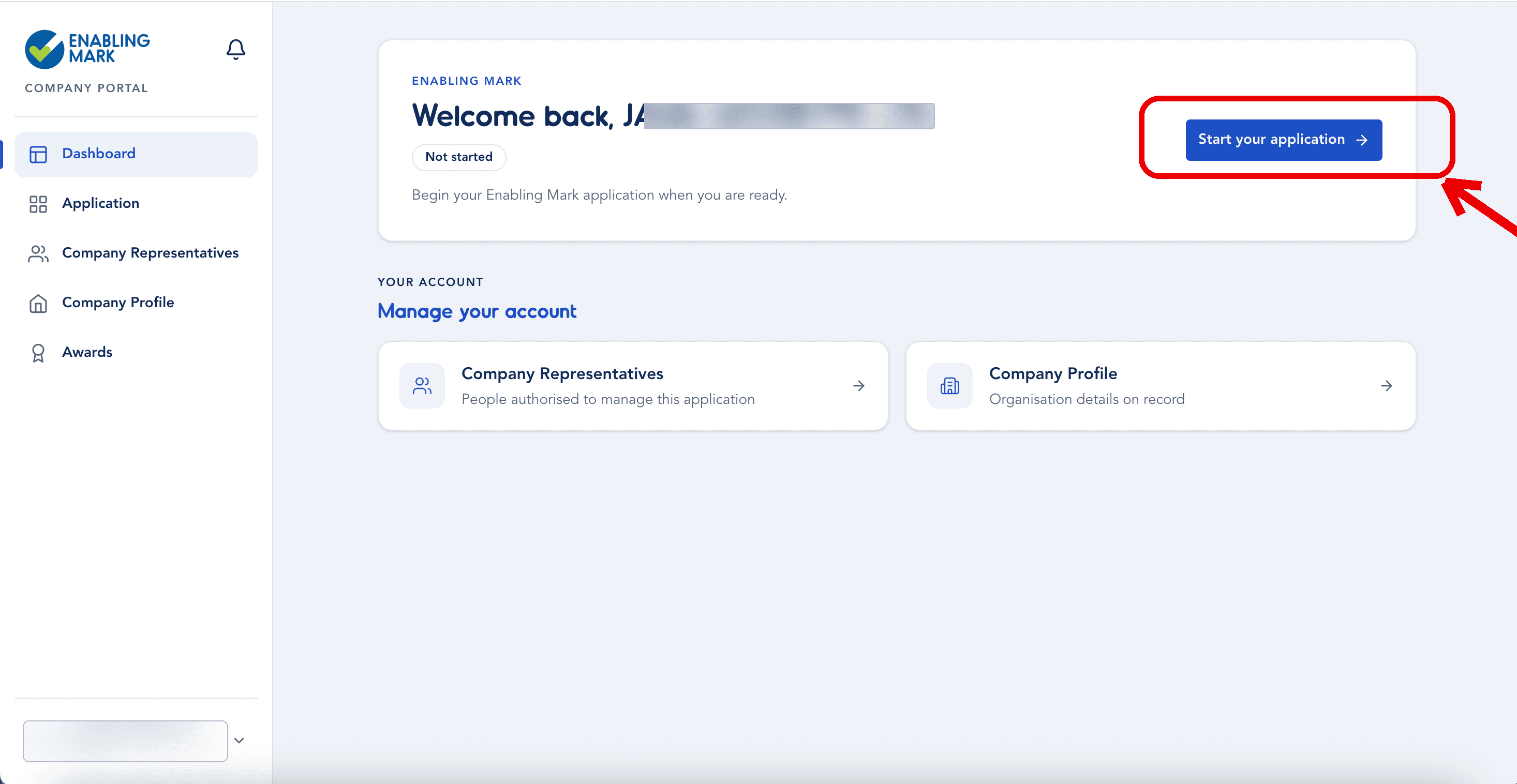The image size is (1517, 784).
Task: Click Start your application button
Action: tap(1283, 140)
